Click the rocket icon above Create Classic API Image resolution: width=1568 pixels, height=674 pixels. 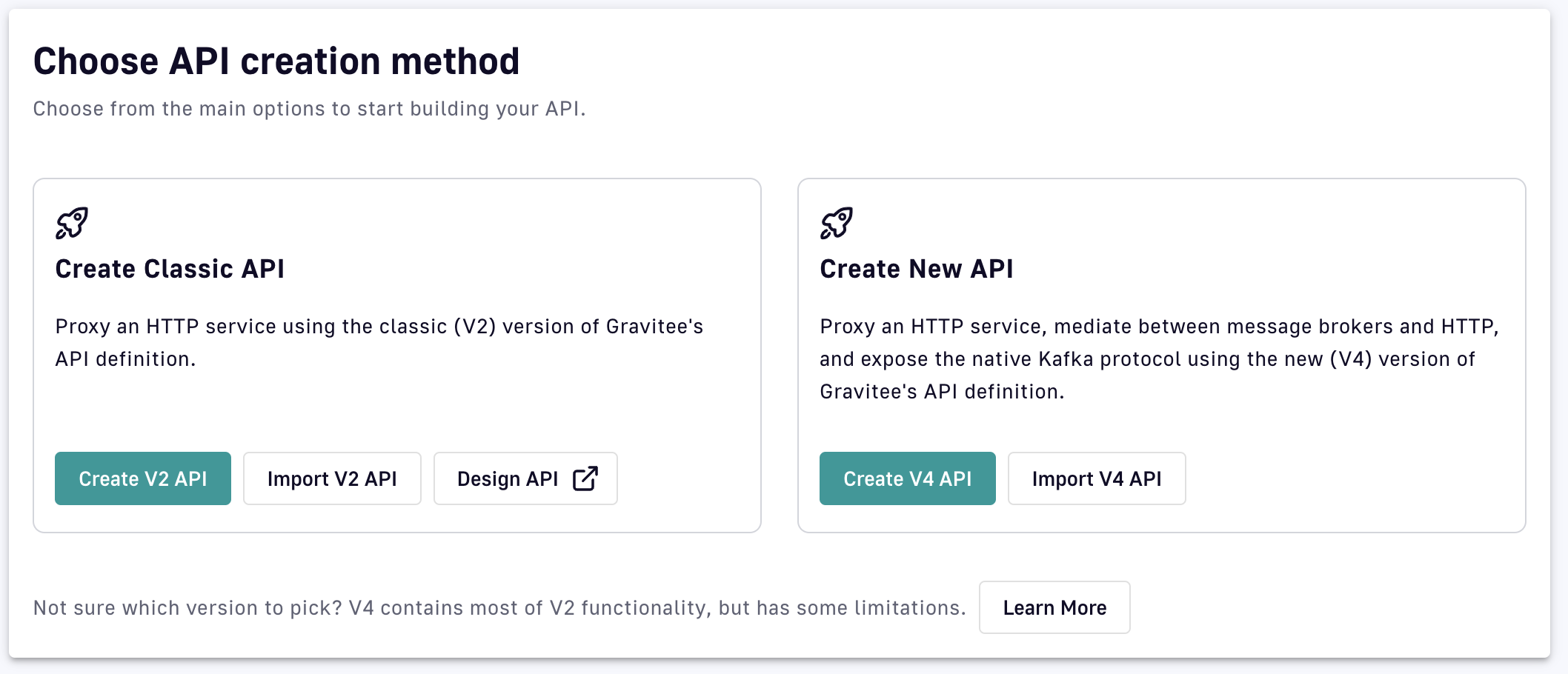coord(72,223)
